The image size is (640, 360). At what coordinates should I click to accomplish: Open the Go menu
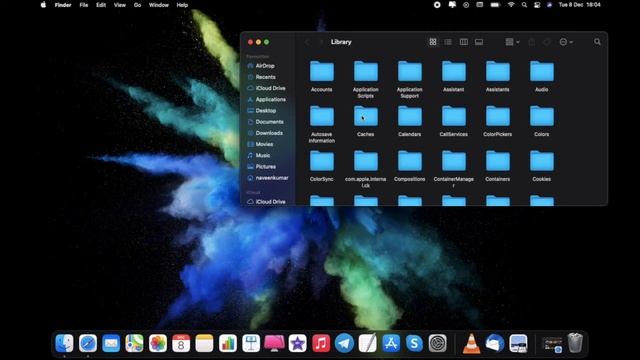pos(138,5)
